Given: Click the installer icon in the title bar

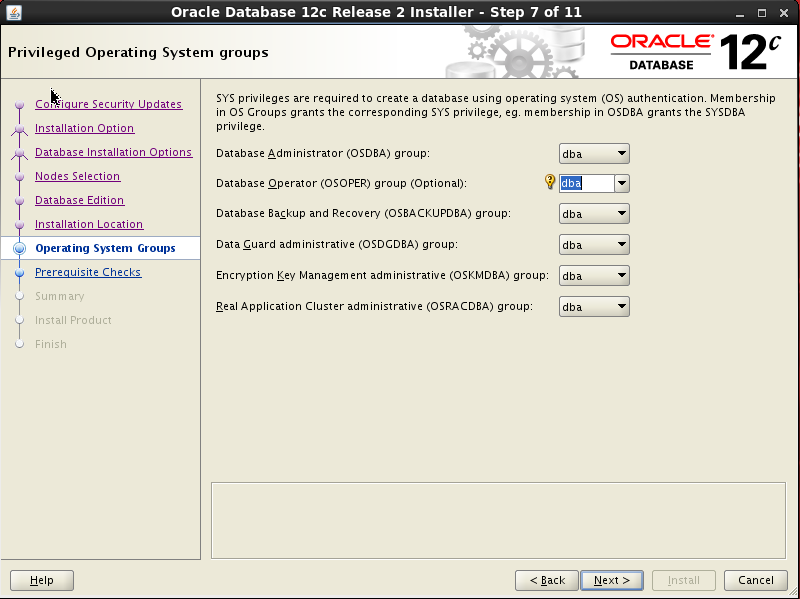Looking at the screenshot, I should [x=13, y=12].
